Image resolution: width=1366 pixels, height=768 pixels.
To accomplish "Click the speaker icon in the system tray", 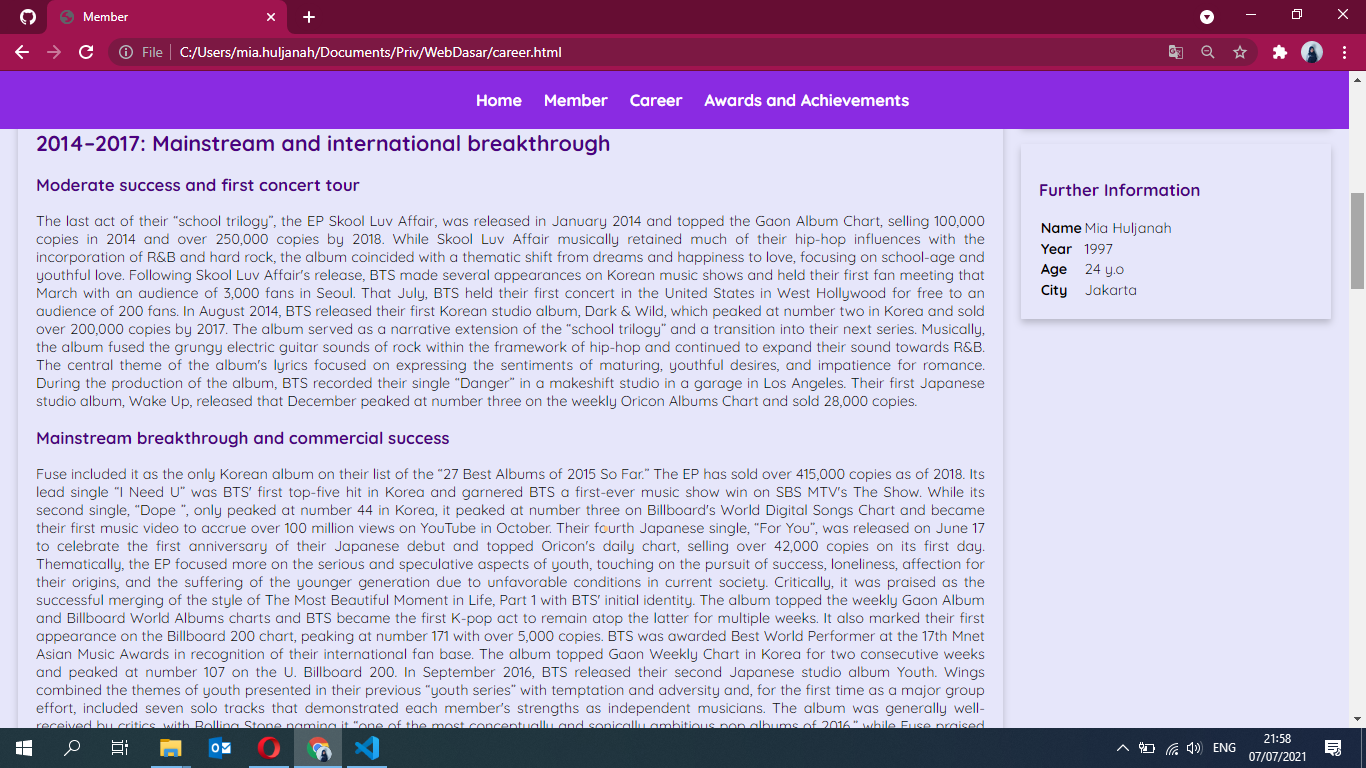I will point(1193,747).
